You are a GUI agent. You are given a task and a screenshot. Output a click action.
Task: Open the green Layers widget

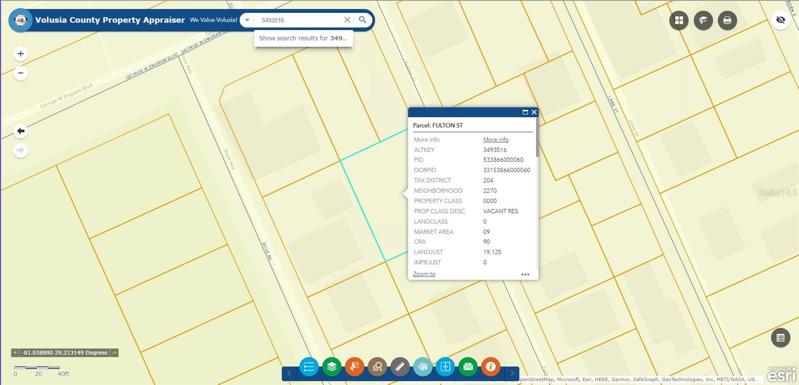(x=332, y=366)
